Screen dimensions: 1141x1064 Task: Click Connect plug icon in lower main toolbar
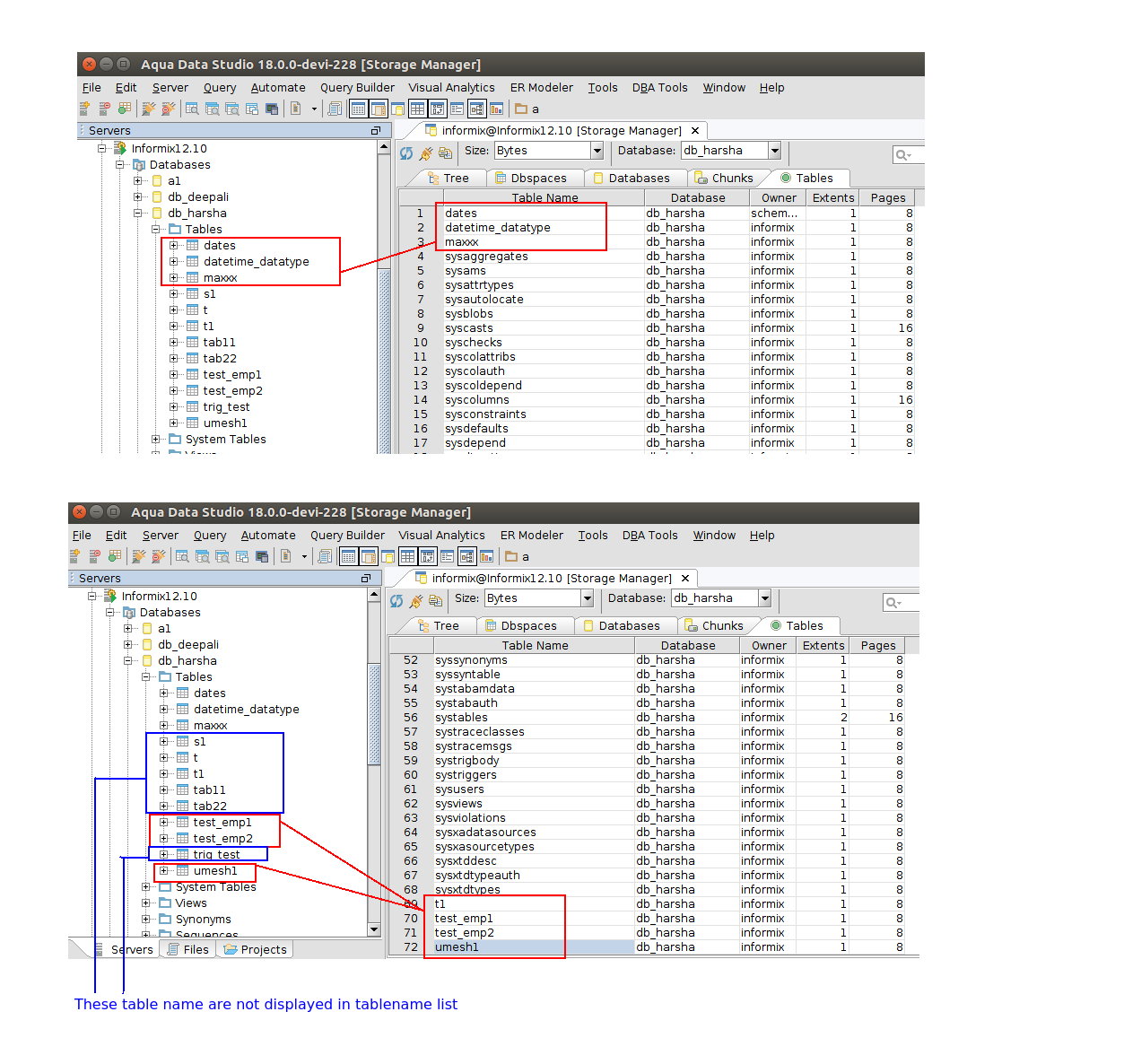[138, 556]
